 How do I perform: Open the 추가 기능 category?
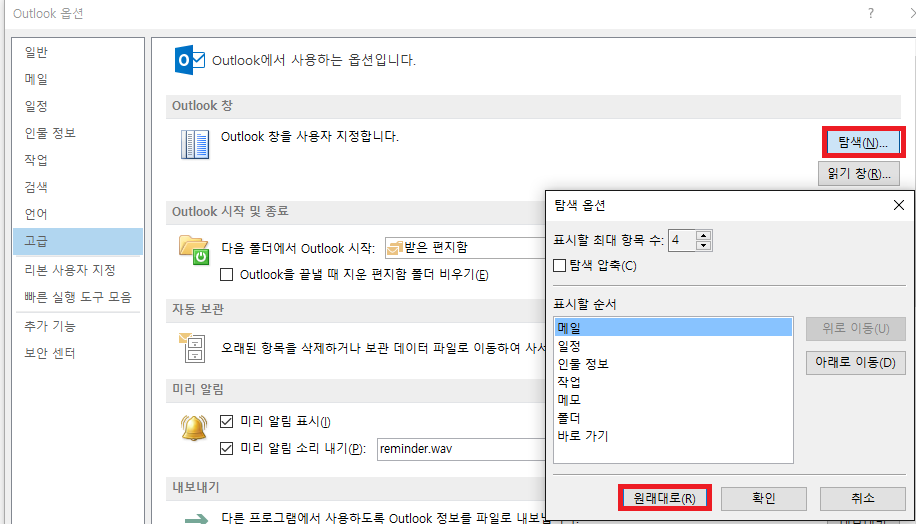pyautogui.click(x=78, y=326)
